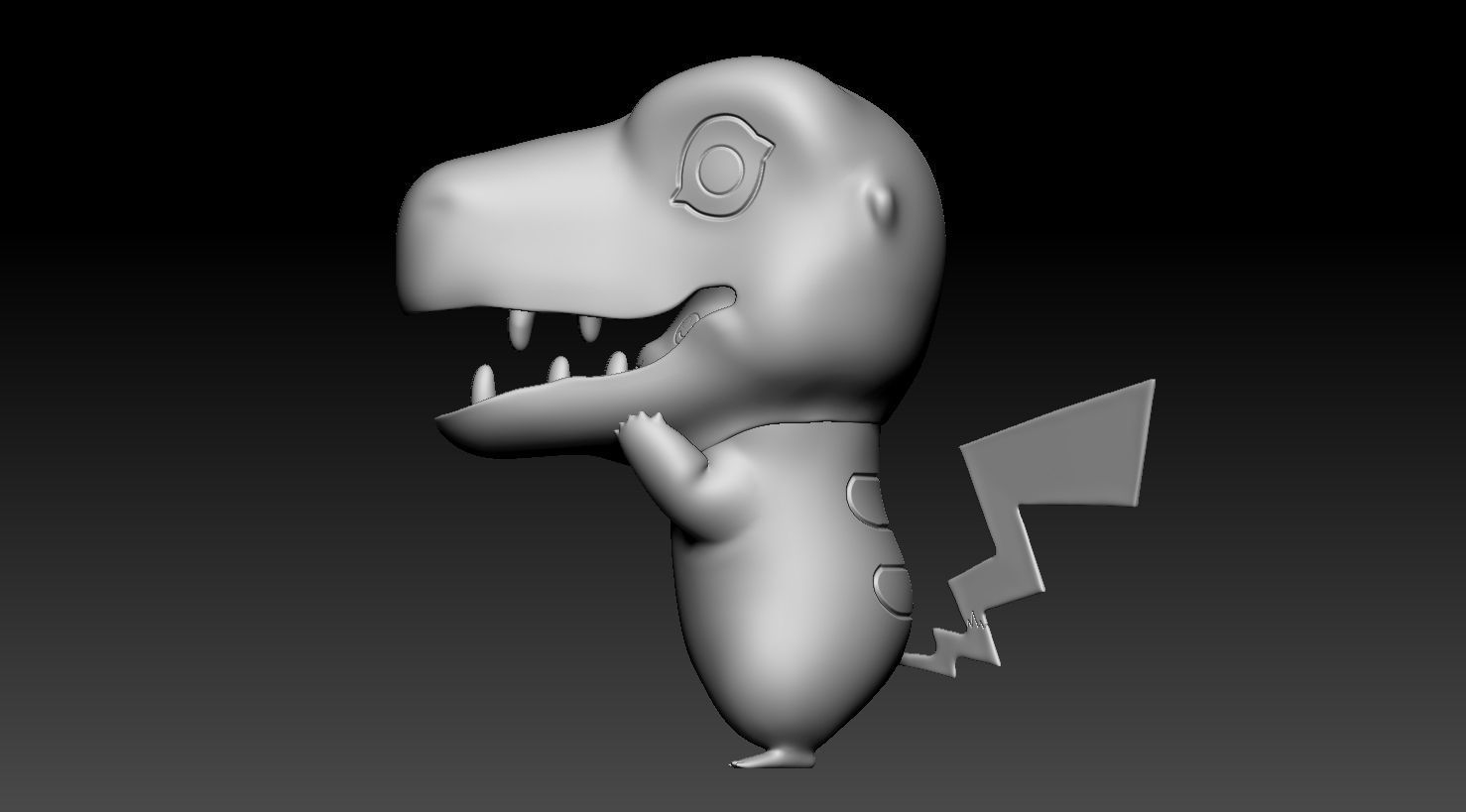Viewport: 1466px width, 812px height.
Task: Click the character's circular eye on the model
Action: [721, 172]
